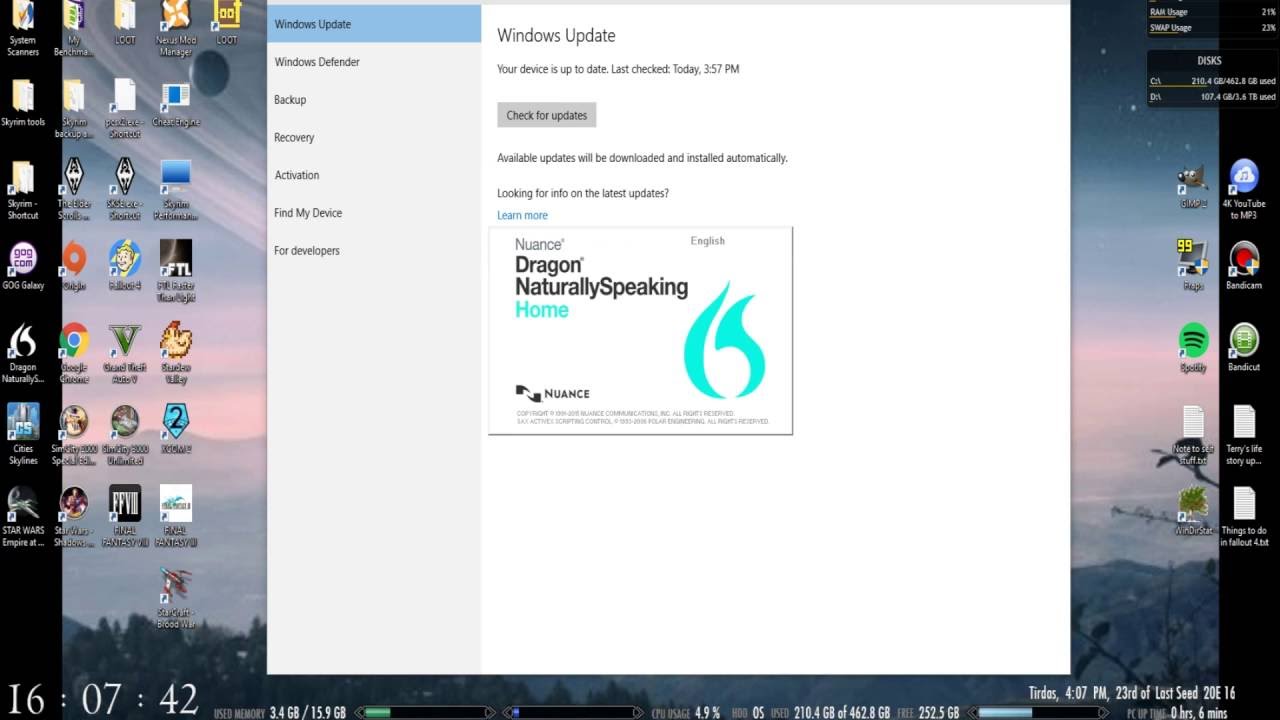1280x720 pixels.
Task: Click the 16:07:42 desktop clock widget
Action: (x=102, y=698)
